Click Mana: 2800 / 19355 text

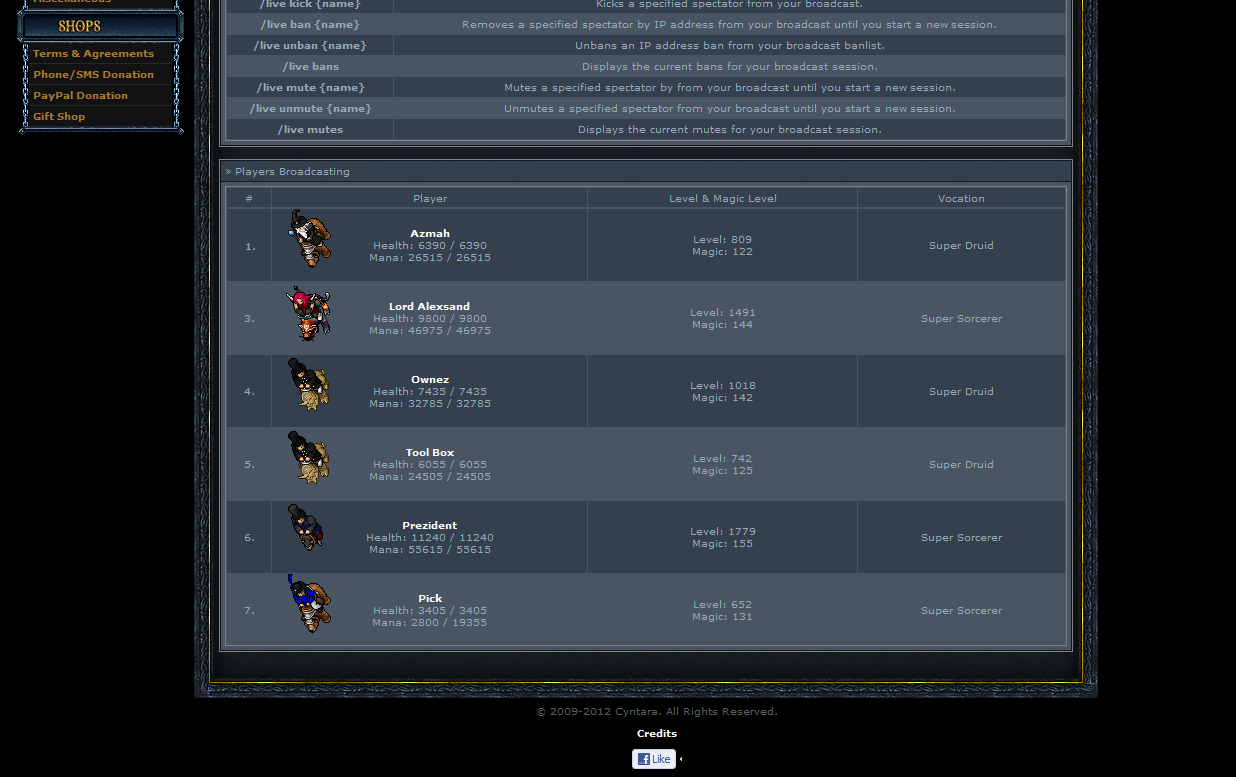click(430, 623)
